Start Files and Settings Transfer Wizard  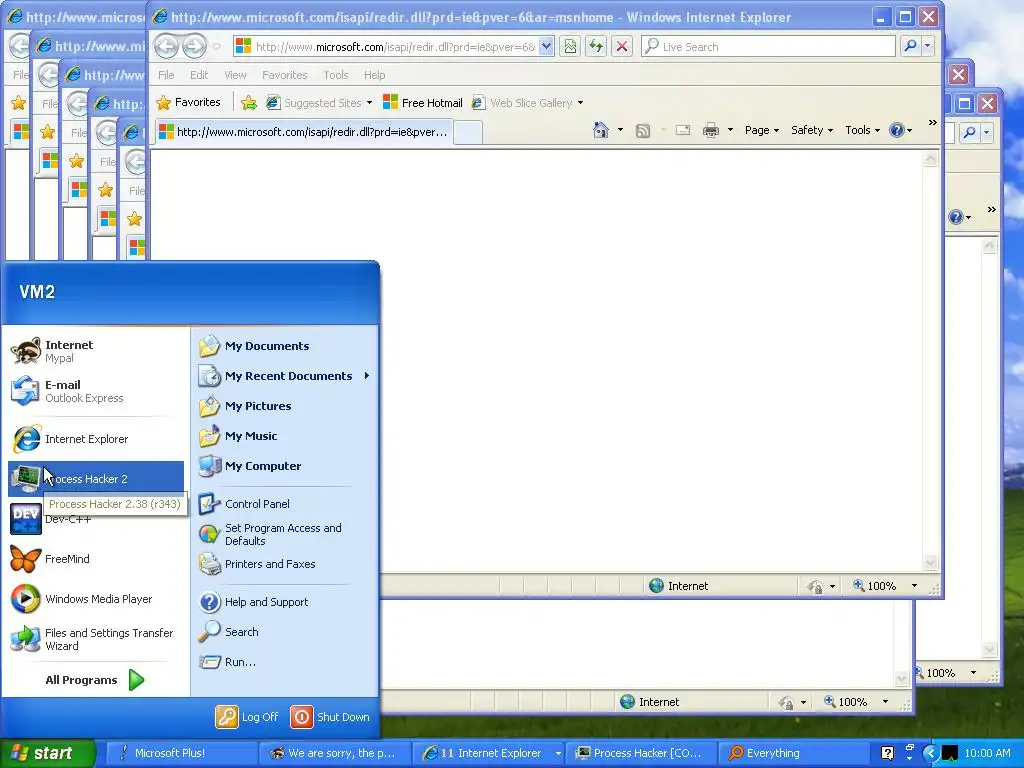95,639
